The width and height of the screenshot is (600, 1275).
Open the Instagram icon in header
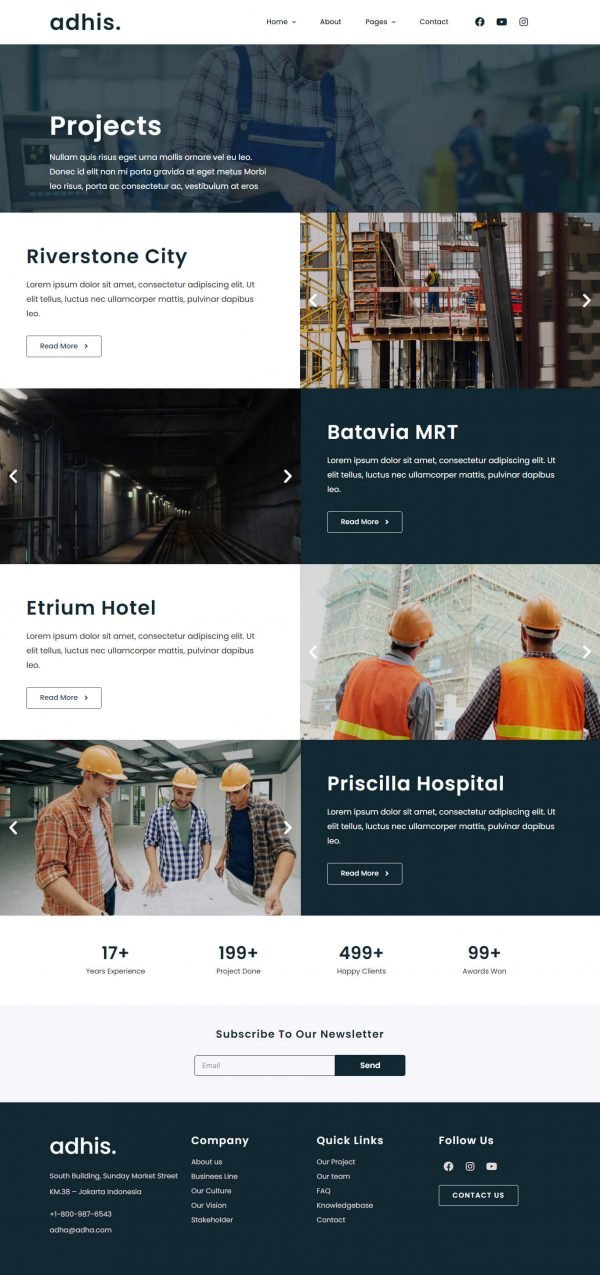pos(523,22)
